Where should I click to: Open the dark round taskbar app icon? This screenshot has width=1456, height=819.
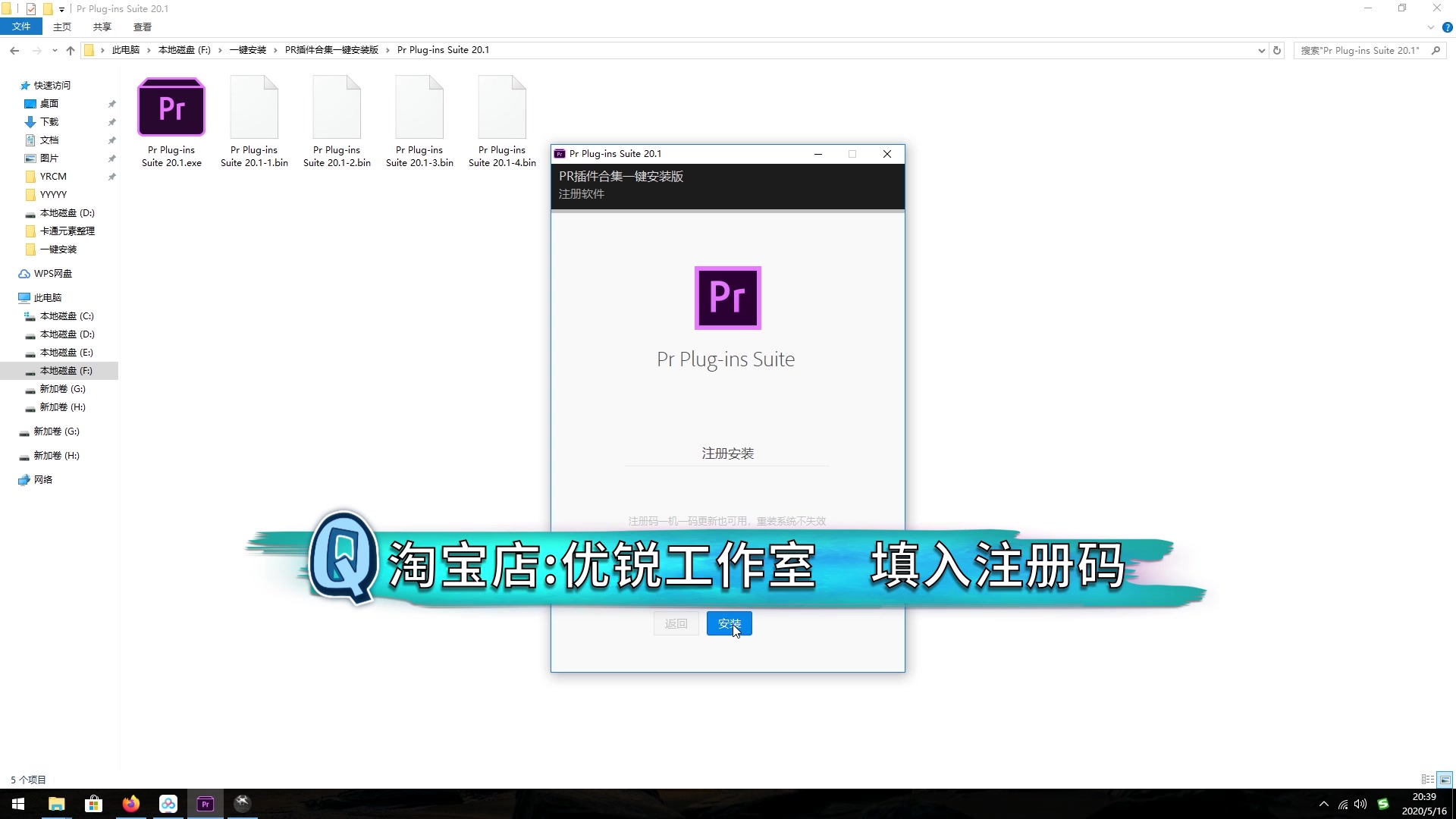tap(242, 804)
